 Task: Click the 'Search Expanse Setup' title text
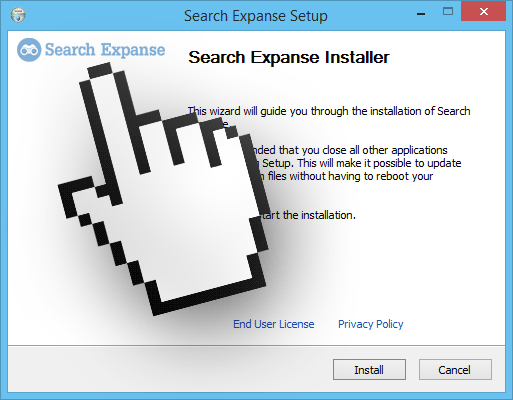click(256, 16)
